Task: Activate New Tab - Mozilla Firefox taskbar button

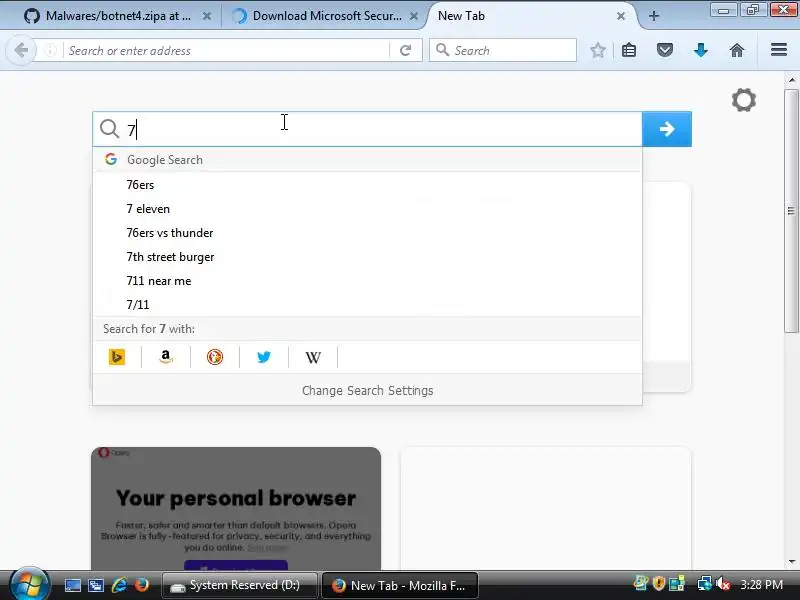Action: point(400,585)
